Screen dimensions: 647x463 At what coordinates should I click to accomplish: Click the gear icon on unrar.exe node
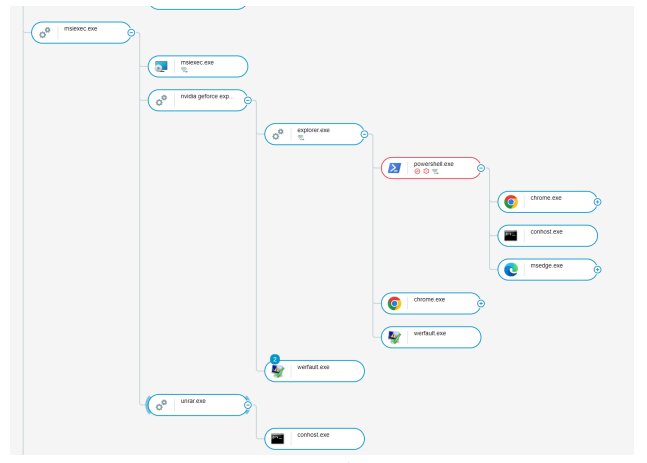(x=161, y=405)
